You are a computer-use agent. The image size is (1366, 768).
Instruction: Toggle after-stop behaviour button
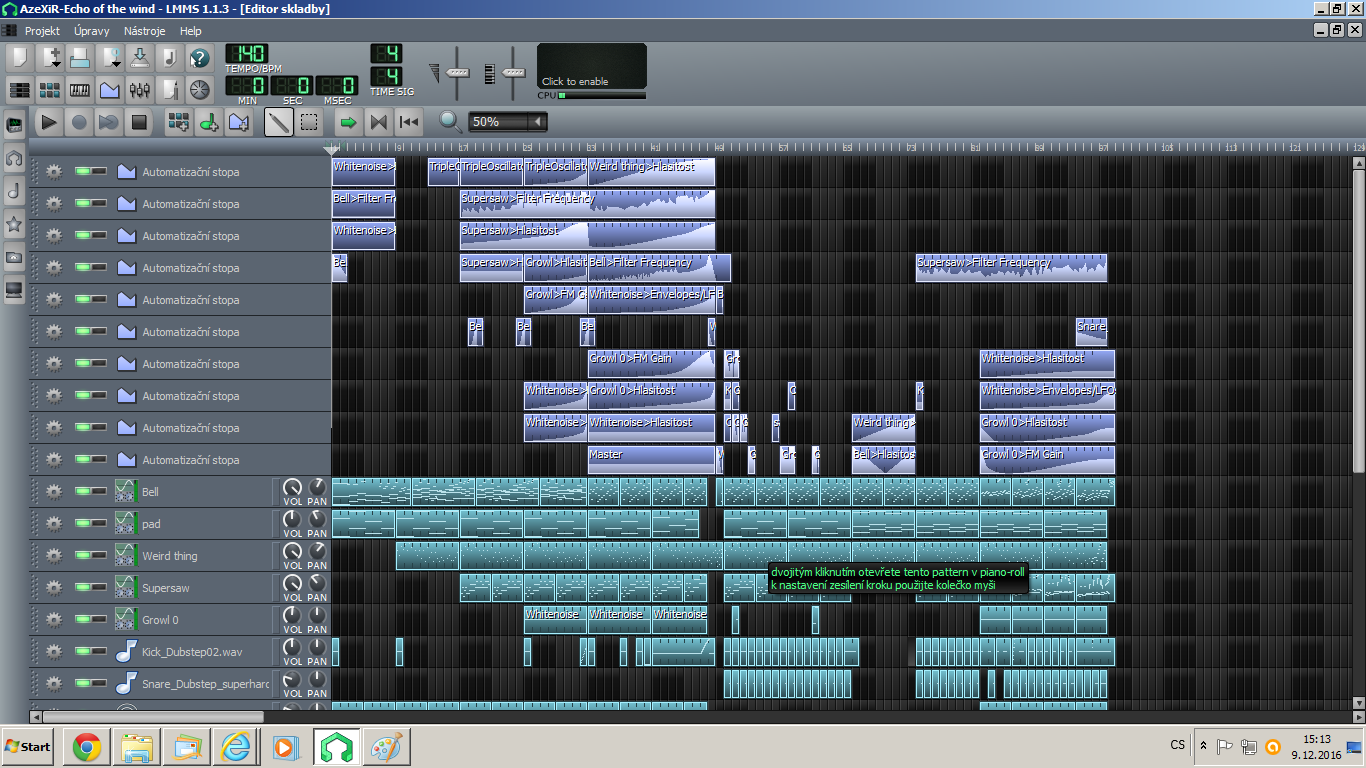tap(408, 122)
